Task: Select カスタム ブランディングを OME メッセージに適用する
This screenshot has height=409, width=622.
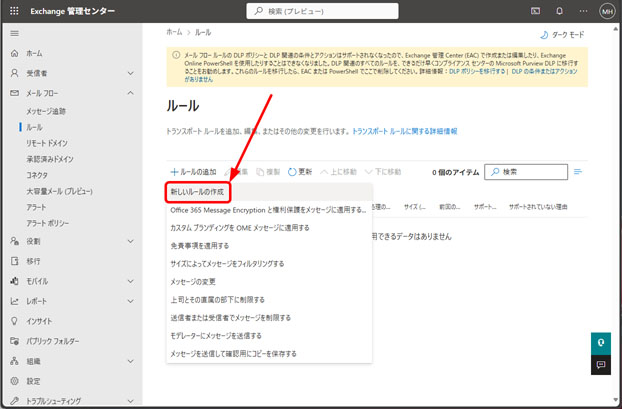Action: 269,228
